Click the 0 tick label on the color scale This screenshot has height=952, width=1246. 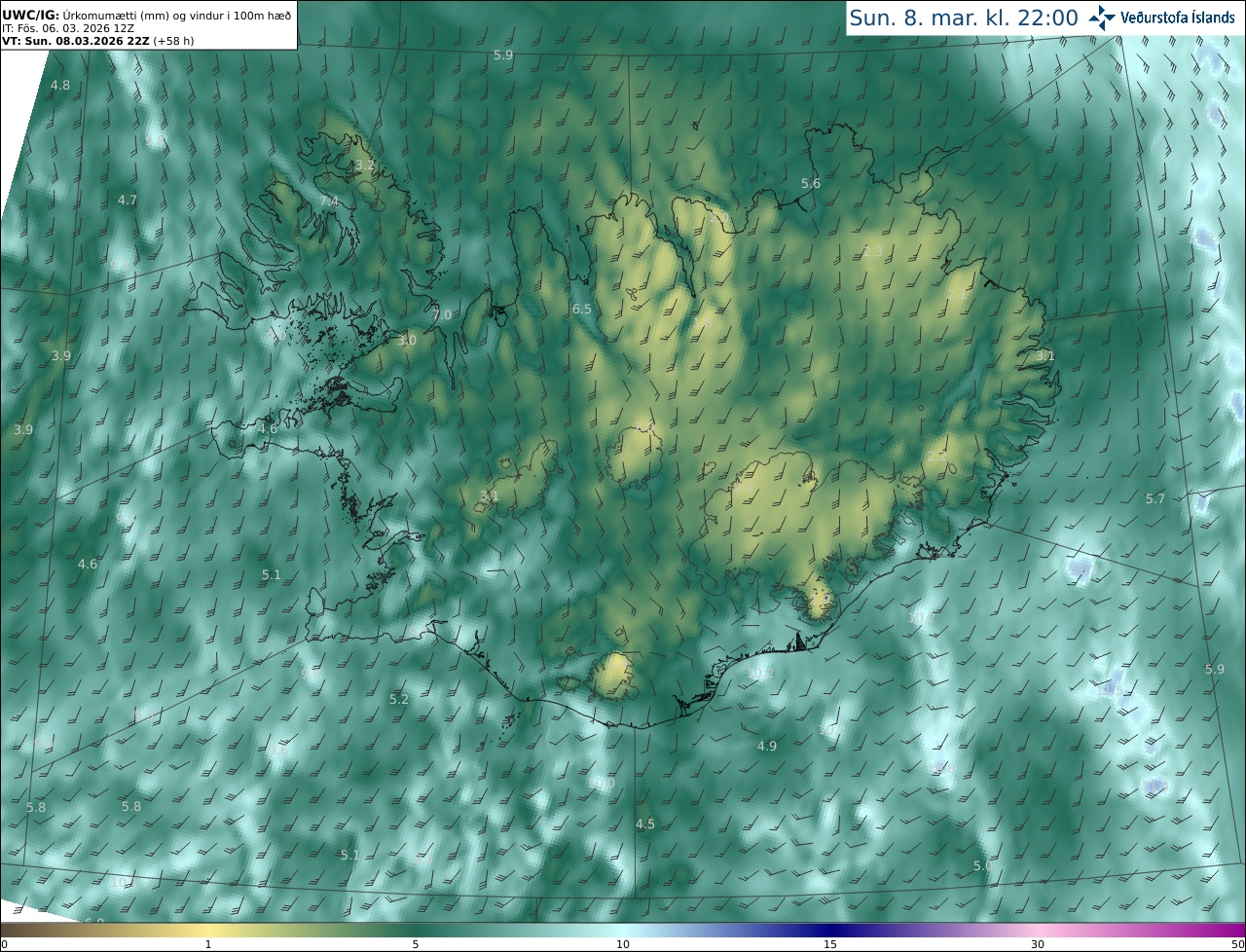[x=4, y=944]
